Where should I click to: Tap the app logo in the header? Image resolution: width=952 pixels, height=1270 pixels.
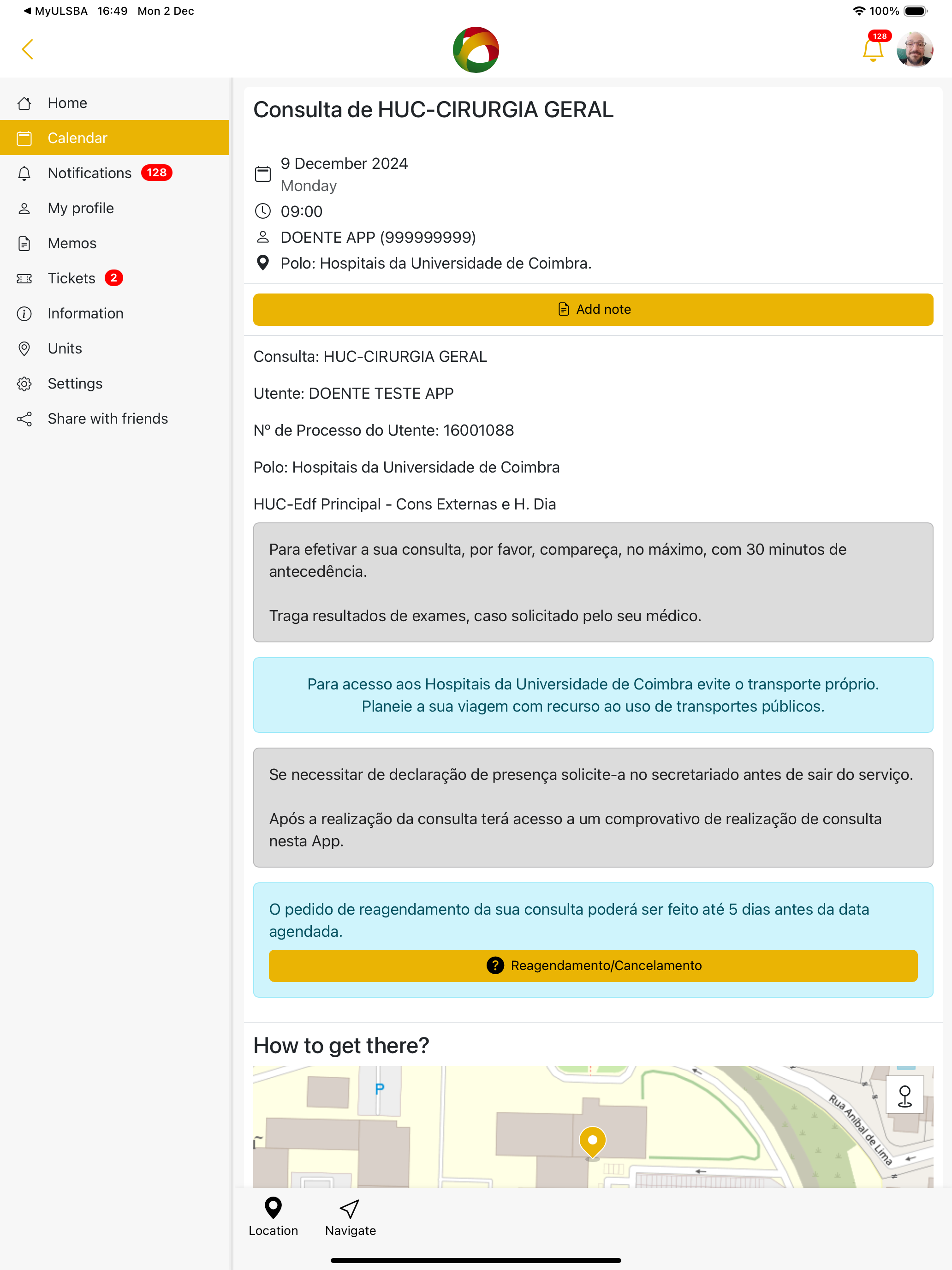point(476,50)
